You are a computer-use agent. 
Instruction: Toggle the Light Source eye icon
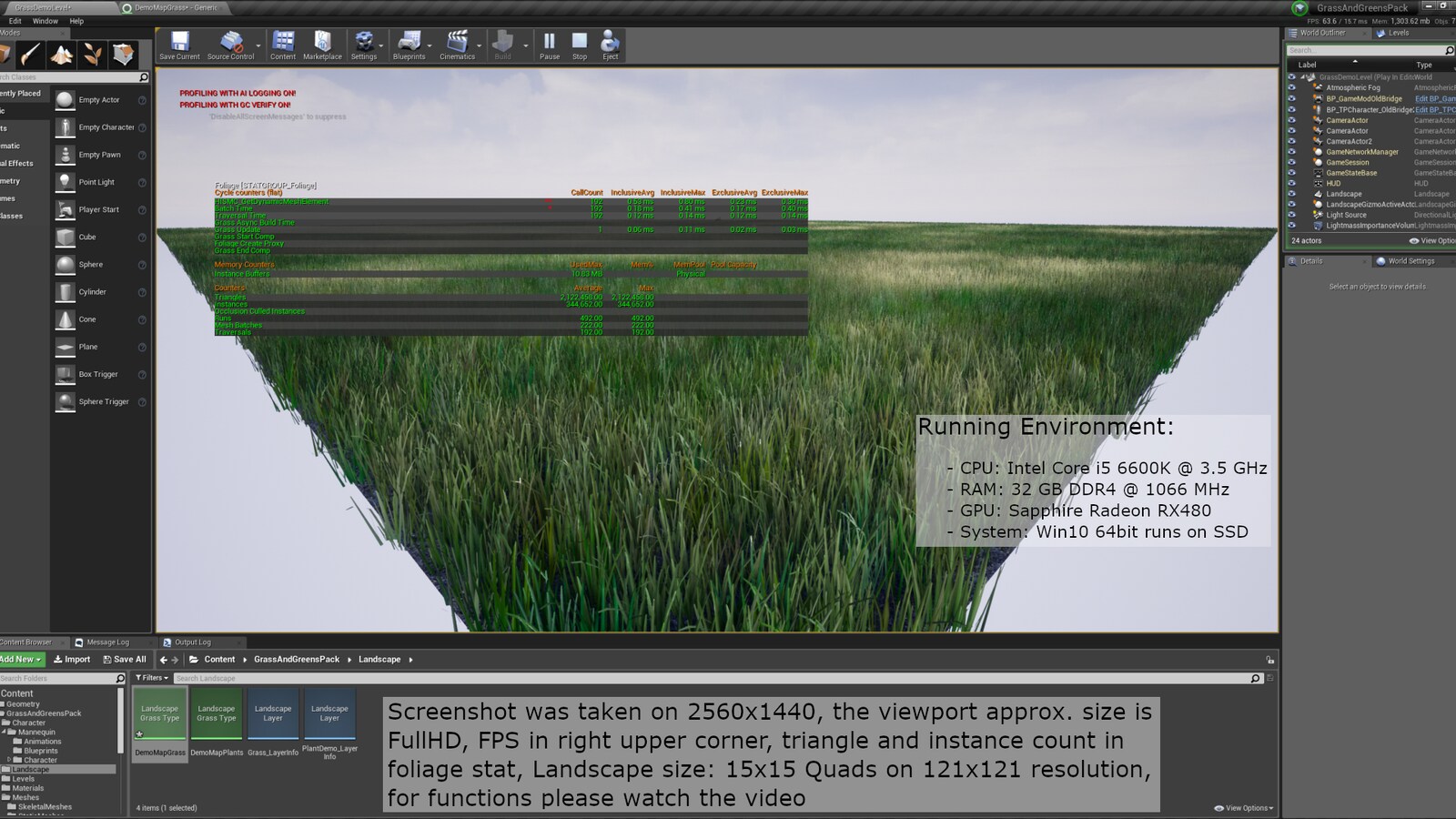point(1292,215)
